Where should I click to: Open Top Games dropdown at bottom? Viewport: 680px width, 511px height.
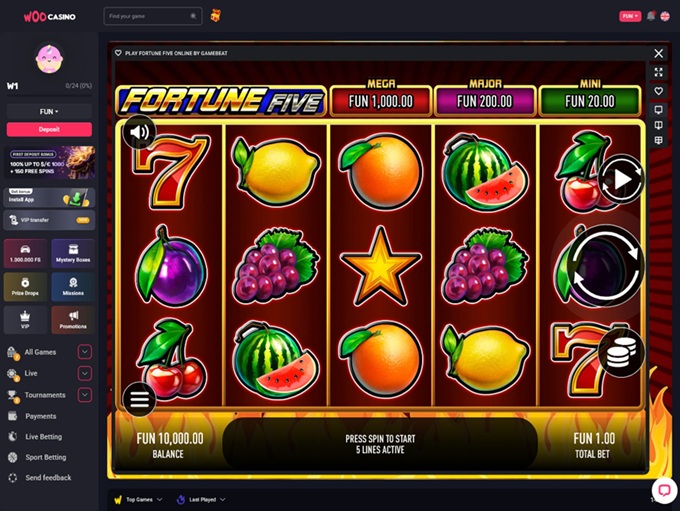click(138, 500)
